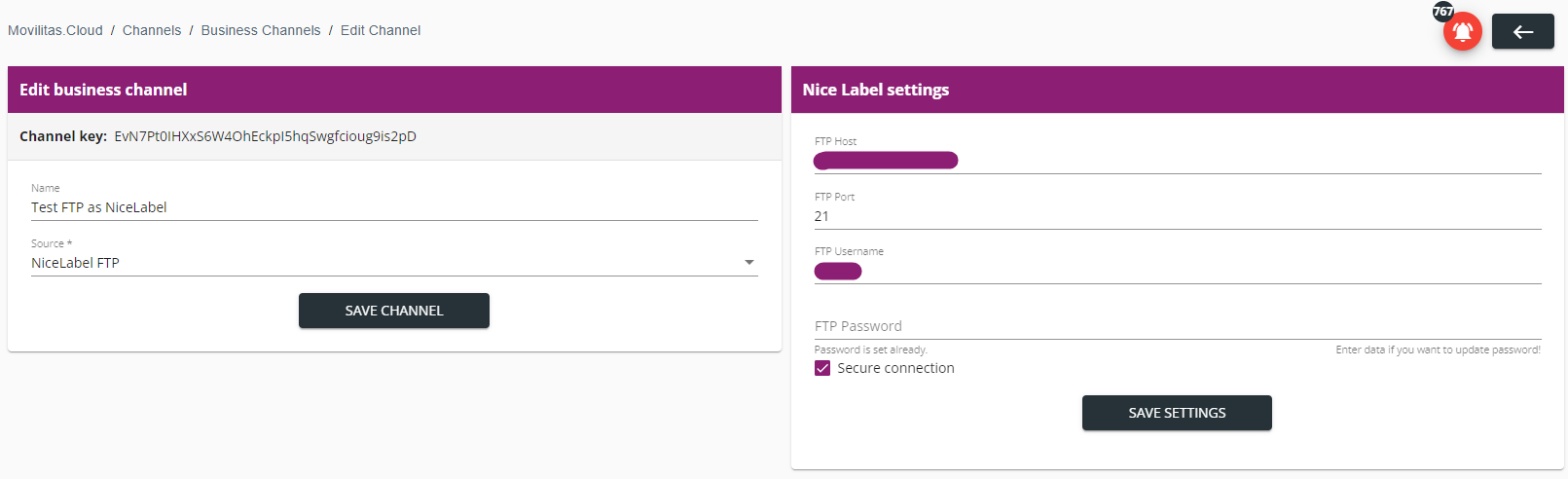Expand the Source dropdown arrow
The height and width of the screenshot is (479, 1568).
coord(748,263)
